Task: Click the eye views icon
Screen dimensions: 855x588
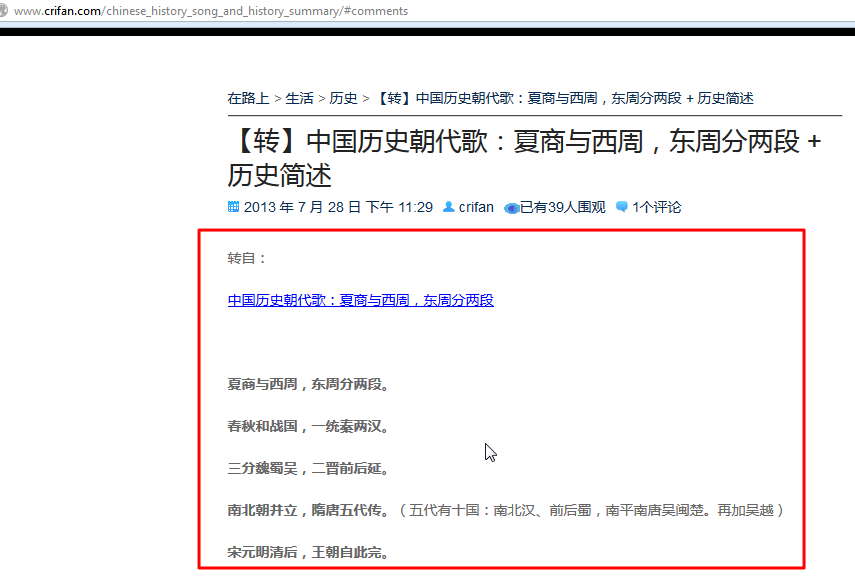Action: point(511,208)
